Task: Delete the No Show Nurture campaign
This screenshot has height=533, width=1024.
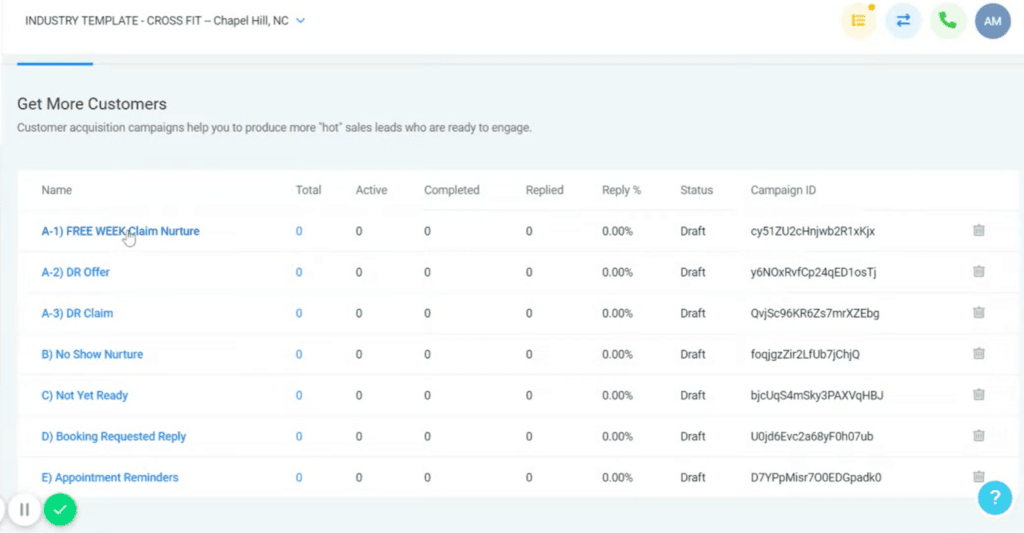Action: point(978,353)
